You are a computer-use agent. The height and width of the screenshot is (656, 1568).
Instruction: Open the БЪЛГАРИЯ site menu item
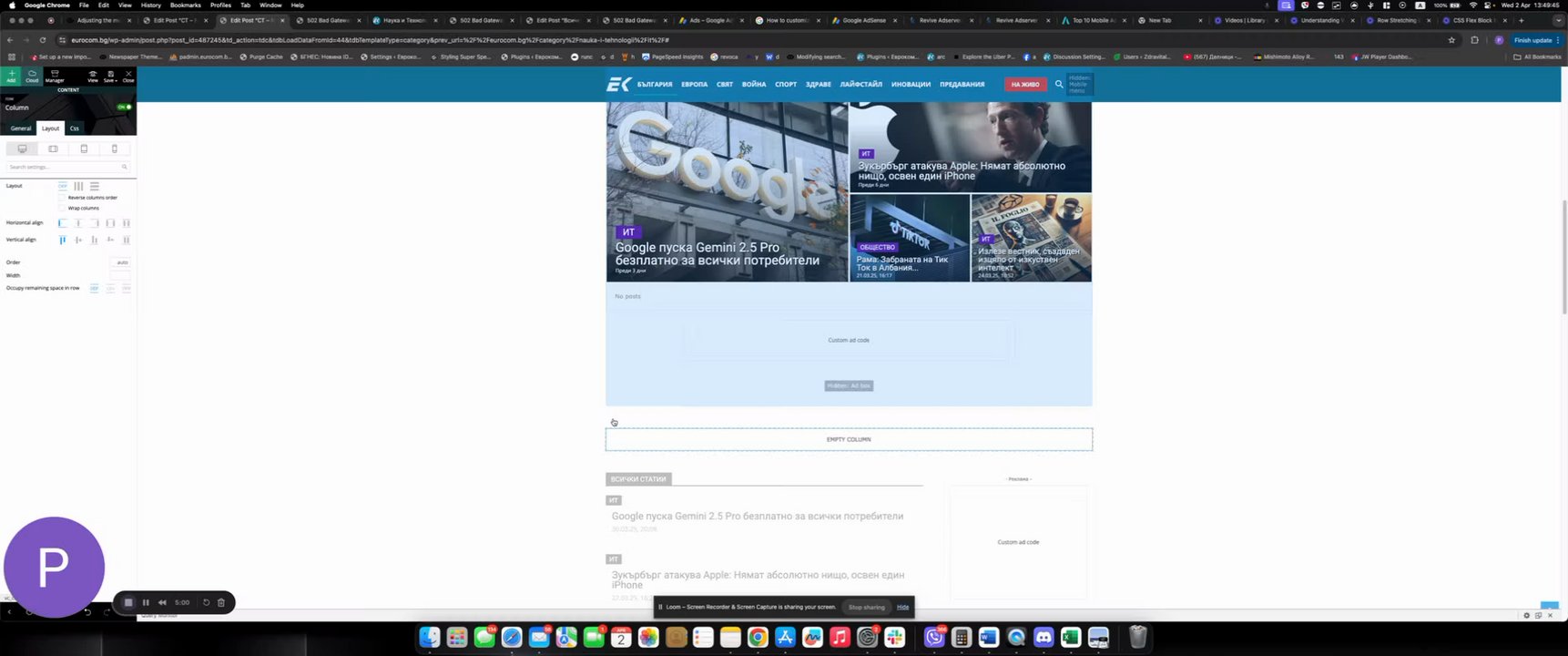pyautogui.click(x=655, y=85)
